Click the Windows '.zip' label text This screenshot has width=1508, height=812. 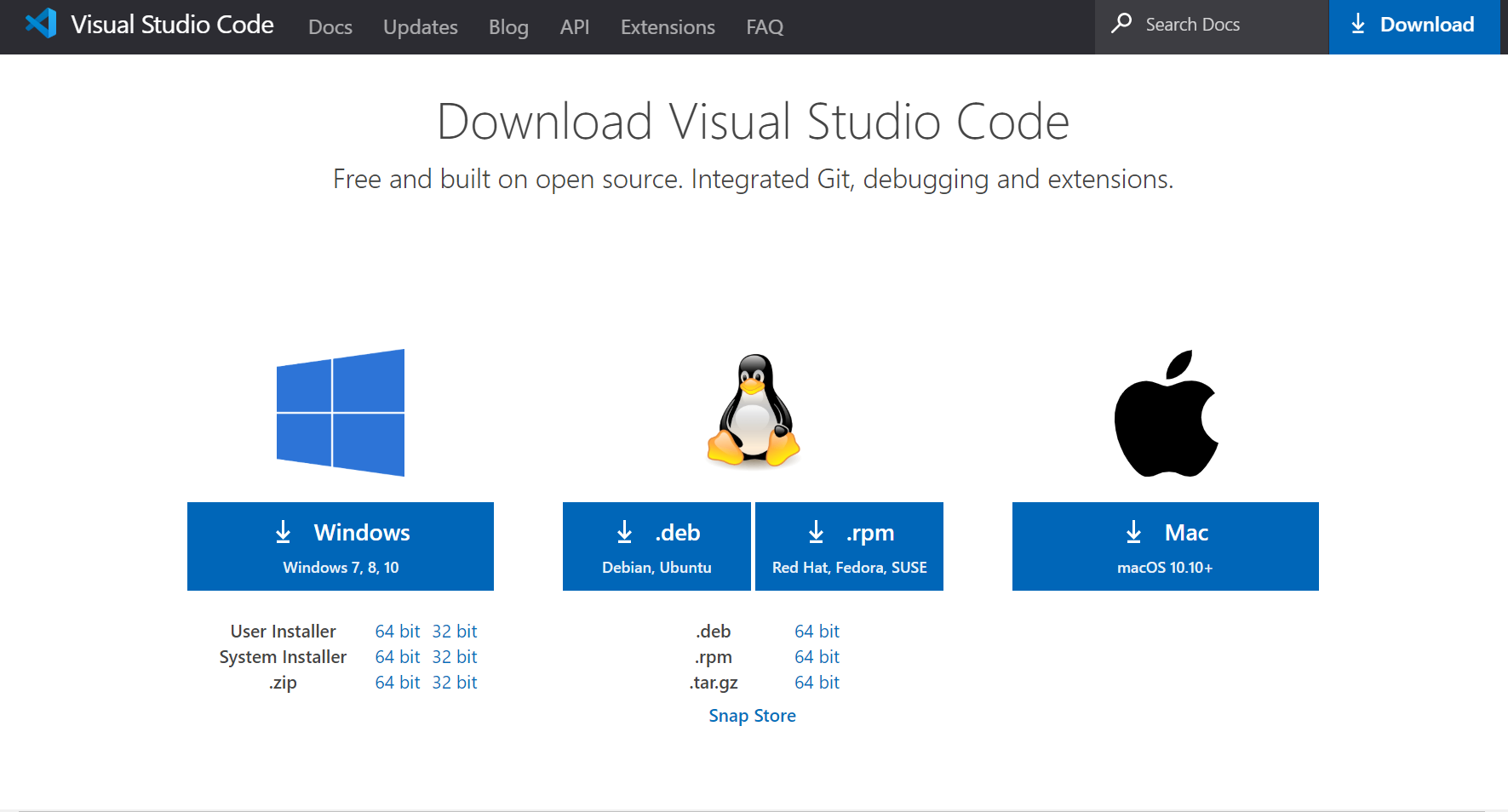[283, 683]
